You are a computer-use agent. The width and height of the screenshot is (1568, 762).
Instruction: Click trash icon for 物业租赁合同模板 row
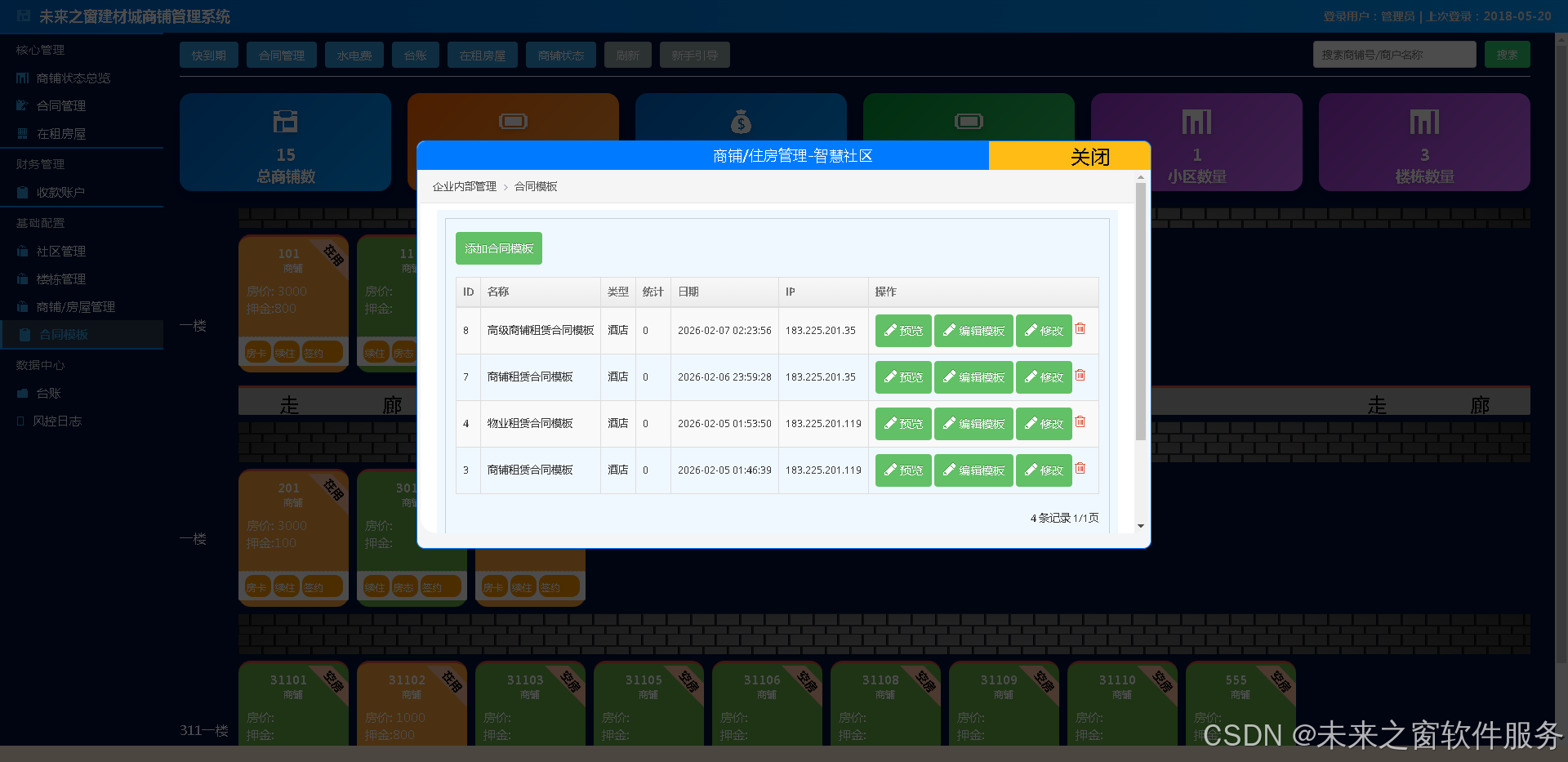(x=1080, y=422)
